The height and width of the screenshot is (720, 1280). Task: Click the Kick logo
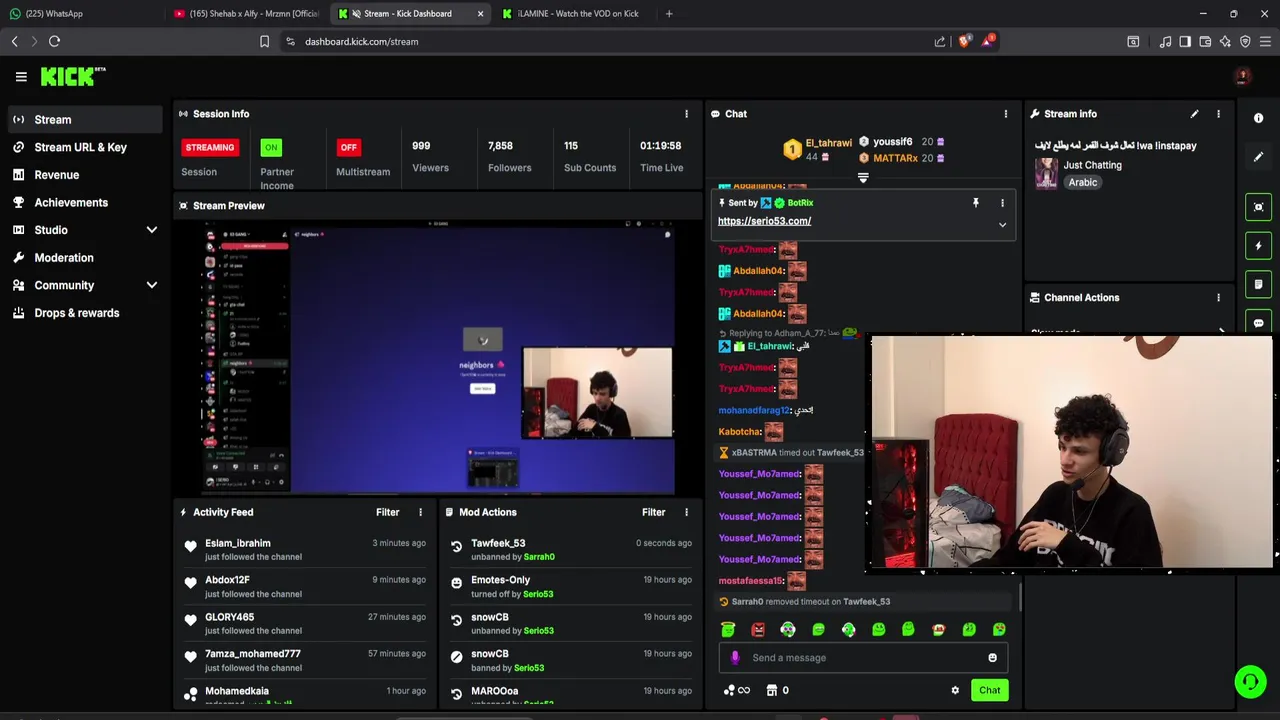tap(73, 76)
